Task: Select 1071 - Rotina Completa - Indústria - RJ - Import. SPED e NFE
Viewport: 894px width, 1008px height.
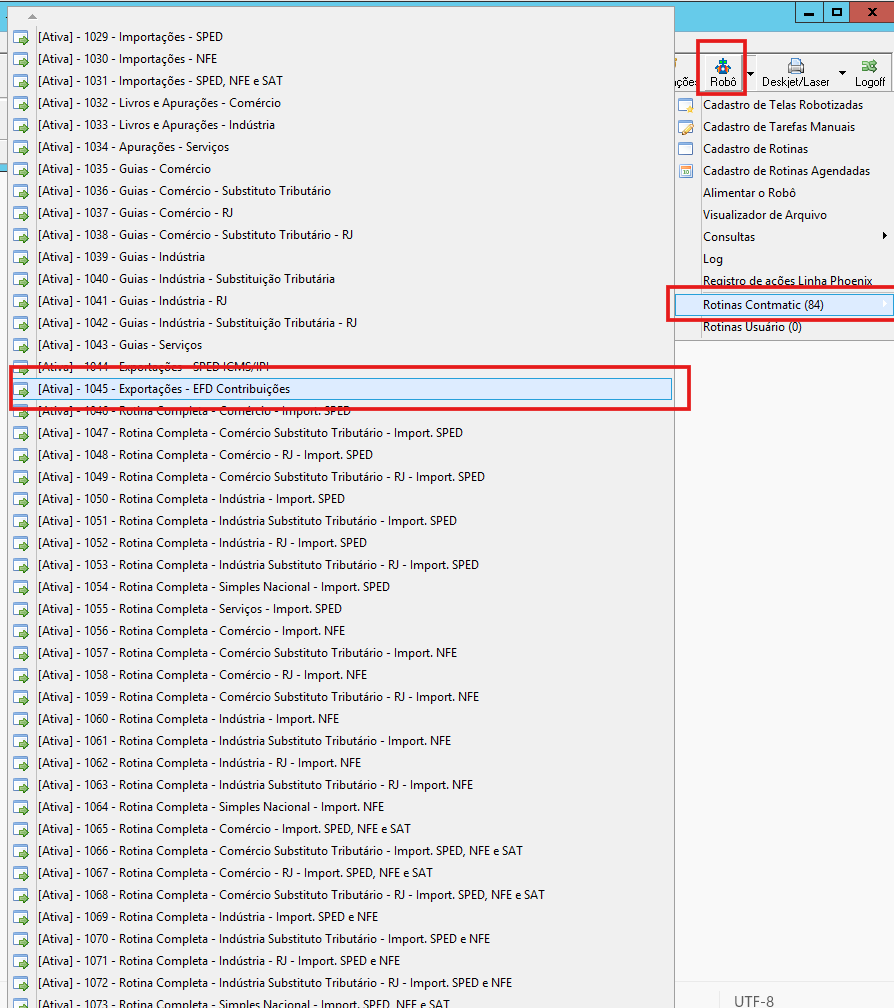Action: pyautogui.click(x=219, y=960)
